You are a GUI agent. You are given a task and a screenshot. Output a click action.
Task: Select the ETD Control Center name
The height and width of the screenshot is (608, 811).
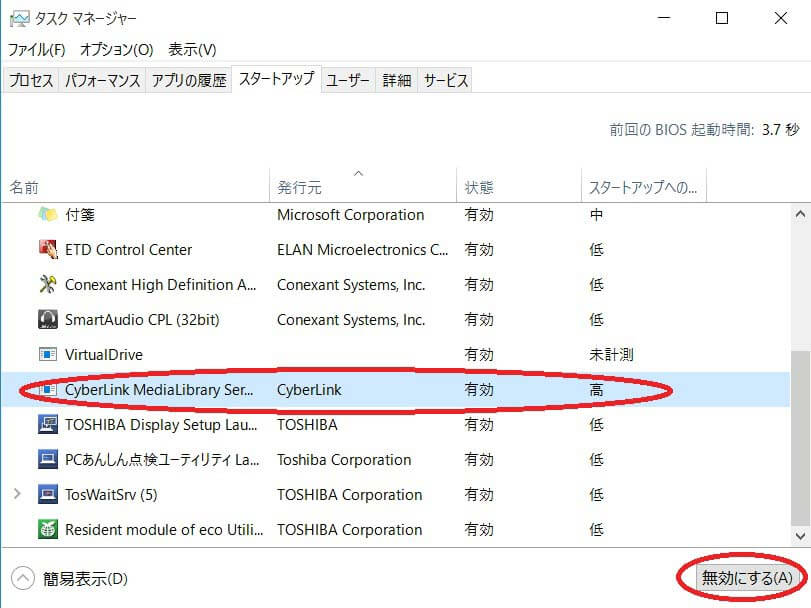[x=128, y=250]
